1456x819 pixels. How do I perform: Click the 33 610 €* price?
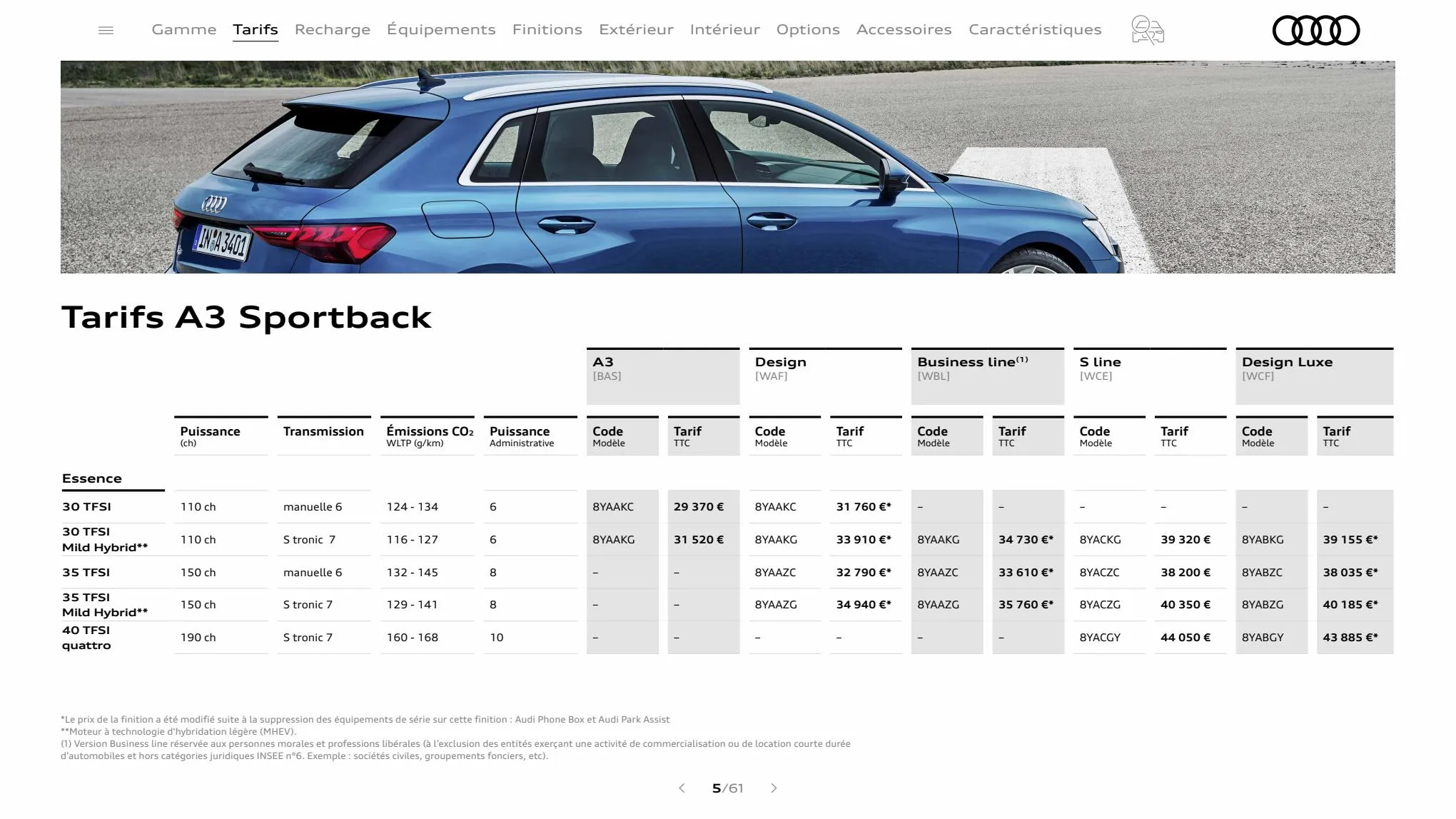point(1026,573)
